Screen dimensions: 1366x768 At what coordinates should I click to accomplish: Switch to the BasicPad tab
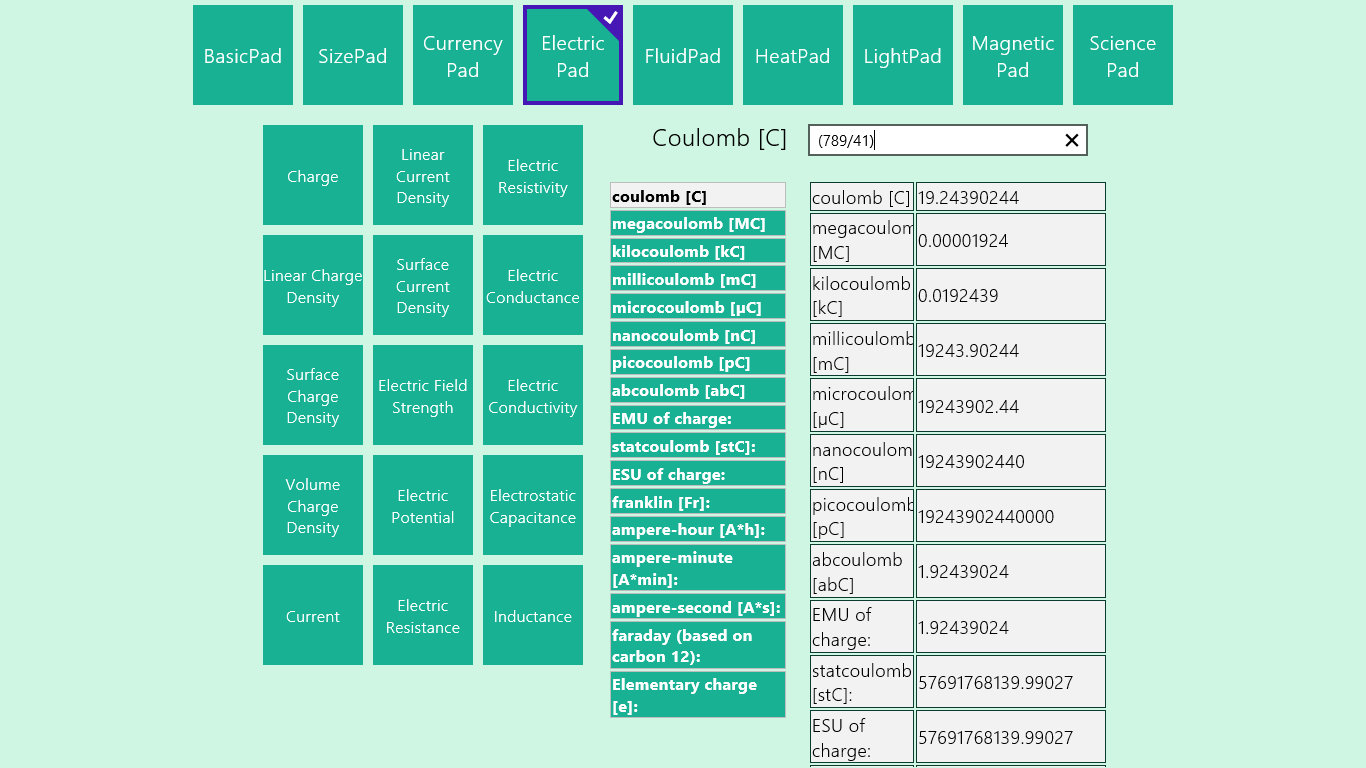pos(243,56)
